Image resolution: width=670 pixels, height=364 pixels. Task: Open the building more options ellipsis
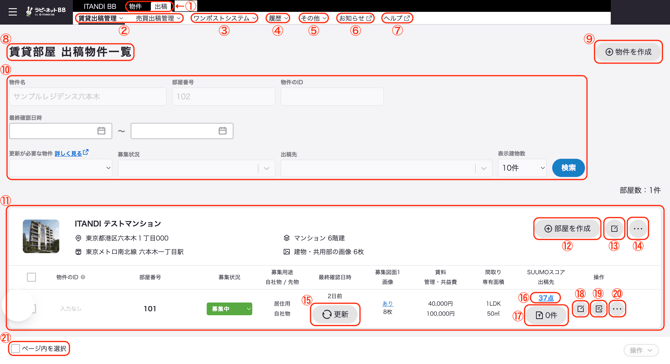click(x=638, y=229)
